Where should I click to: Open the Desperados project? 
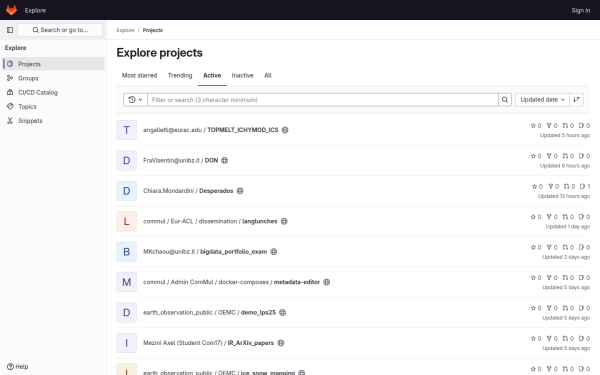[216, 191]
